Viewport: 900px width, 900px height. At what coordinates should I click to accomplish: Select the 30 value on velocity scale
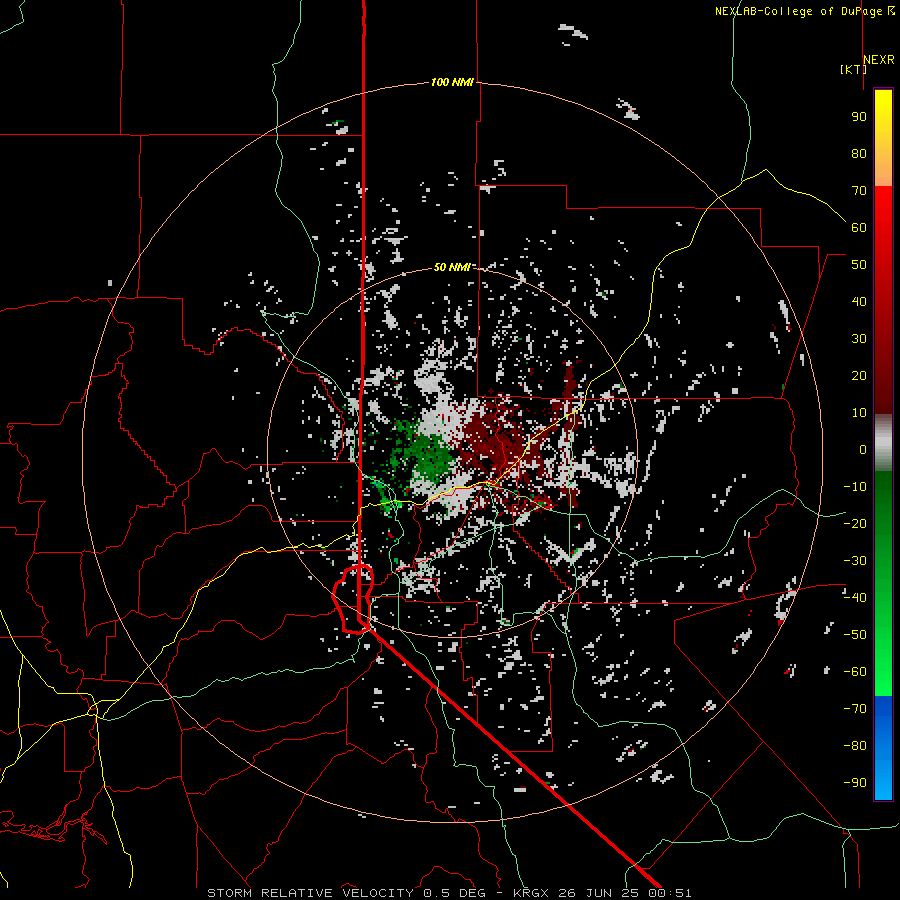click(859, 339)
